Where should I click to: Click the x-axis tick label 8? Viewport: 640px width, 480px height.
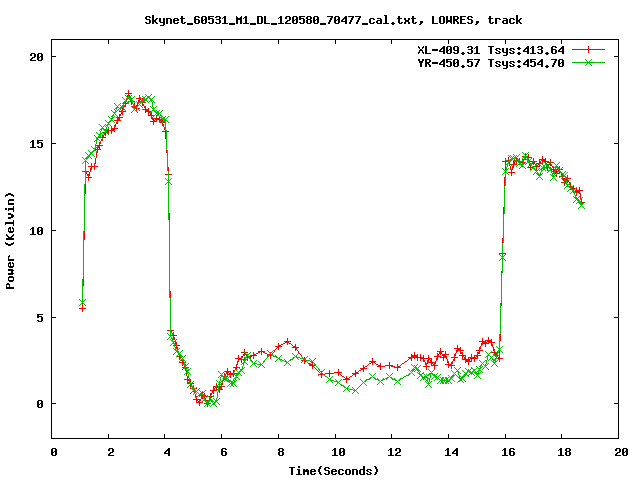tap(280, 452)
